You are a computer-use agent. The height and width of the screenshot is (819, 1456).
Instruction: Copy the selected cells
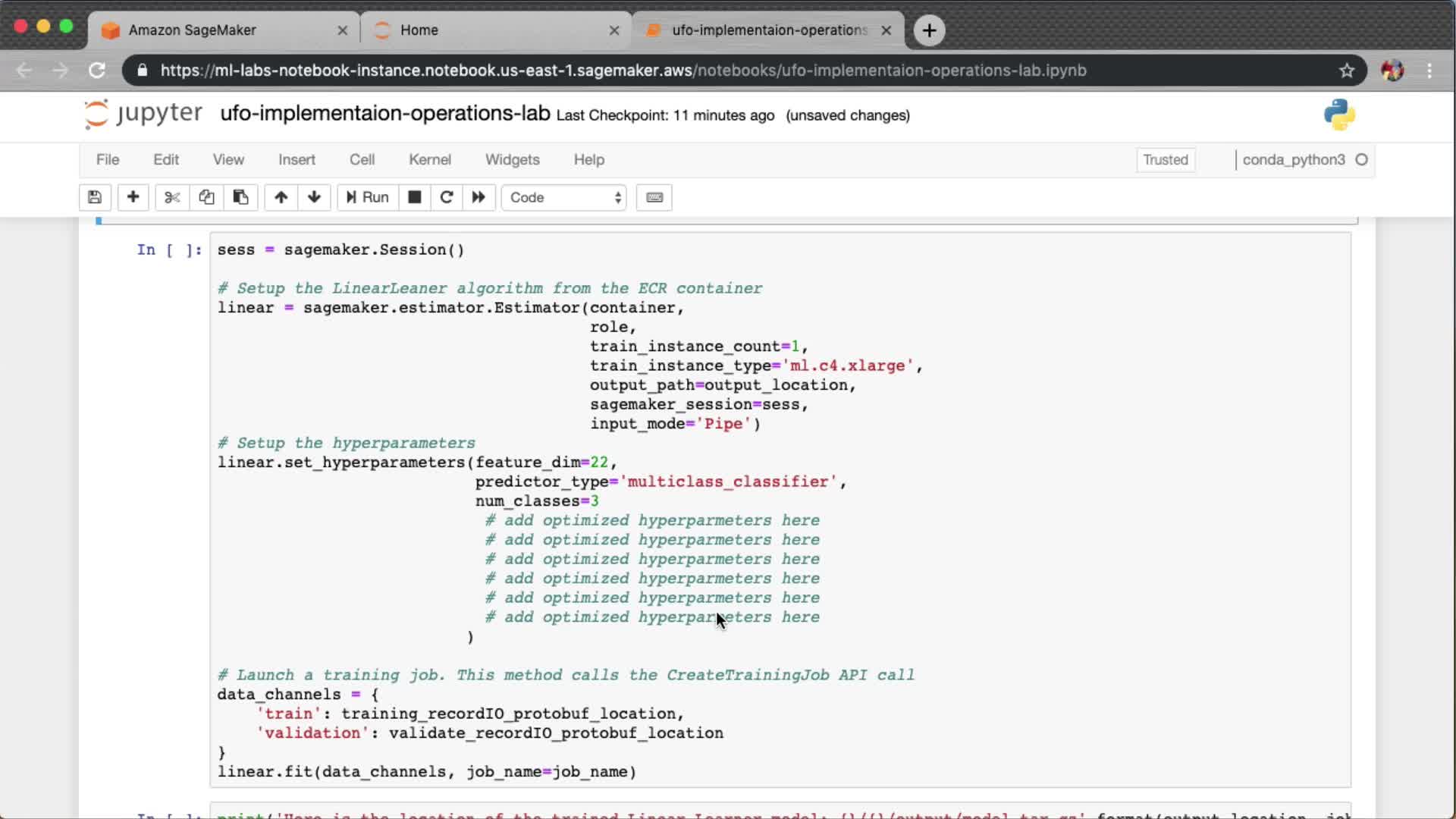pyautogui.click(x=206, y=197)
